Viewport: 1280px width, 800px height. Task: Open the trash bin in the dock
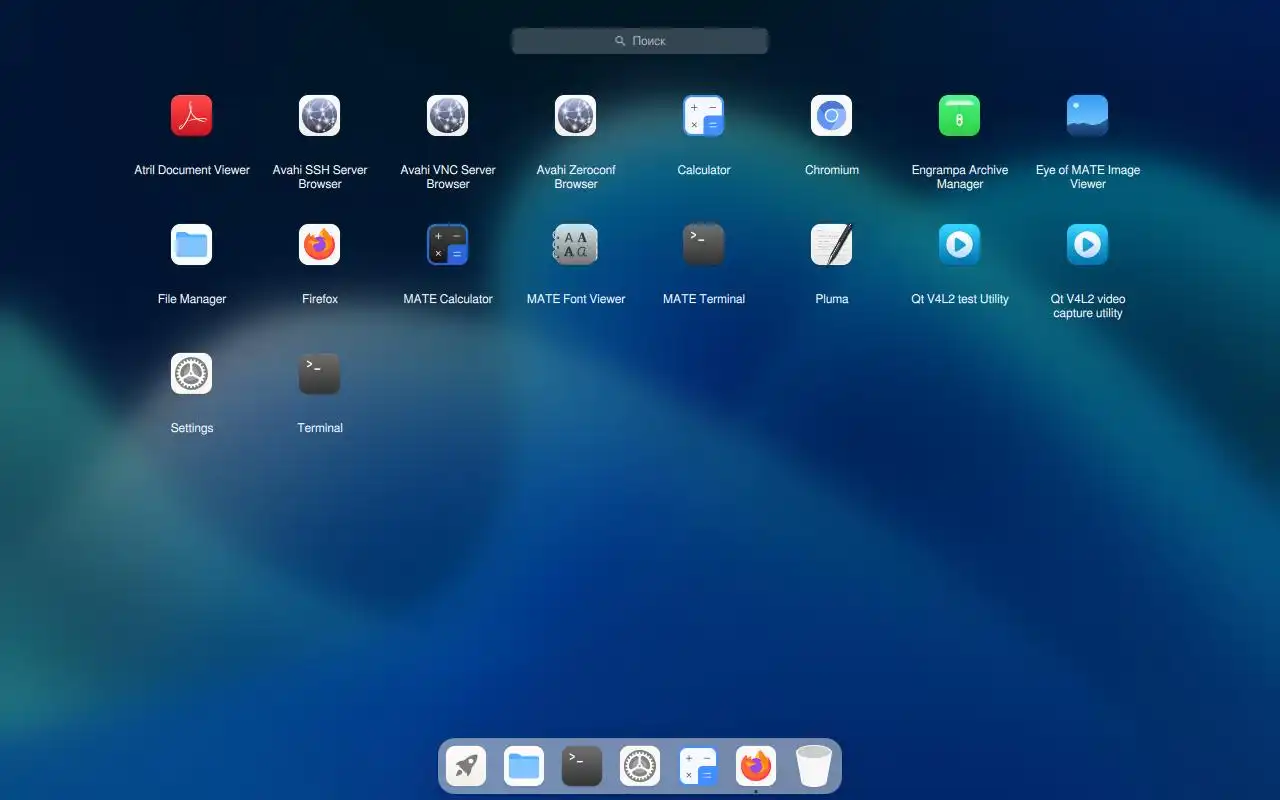point(814,767)
